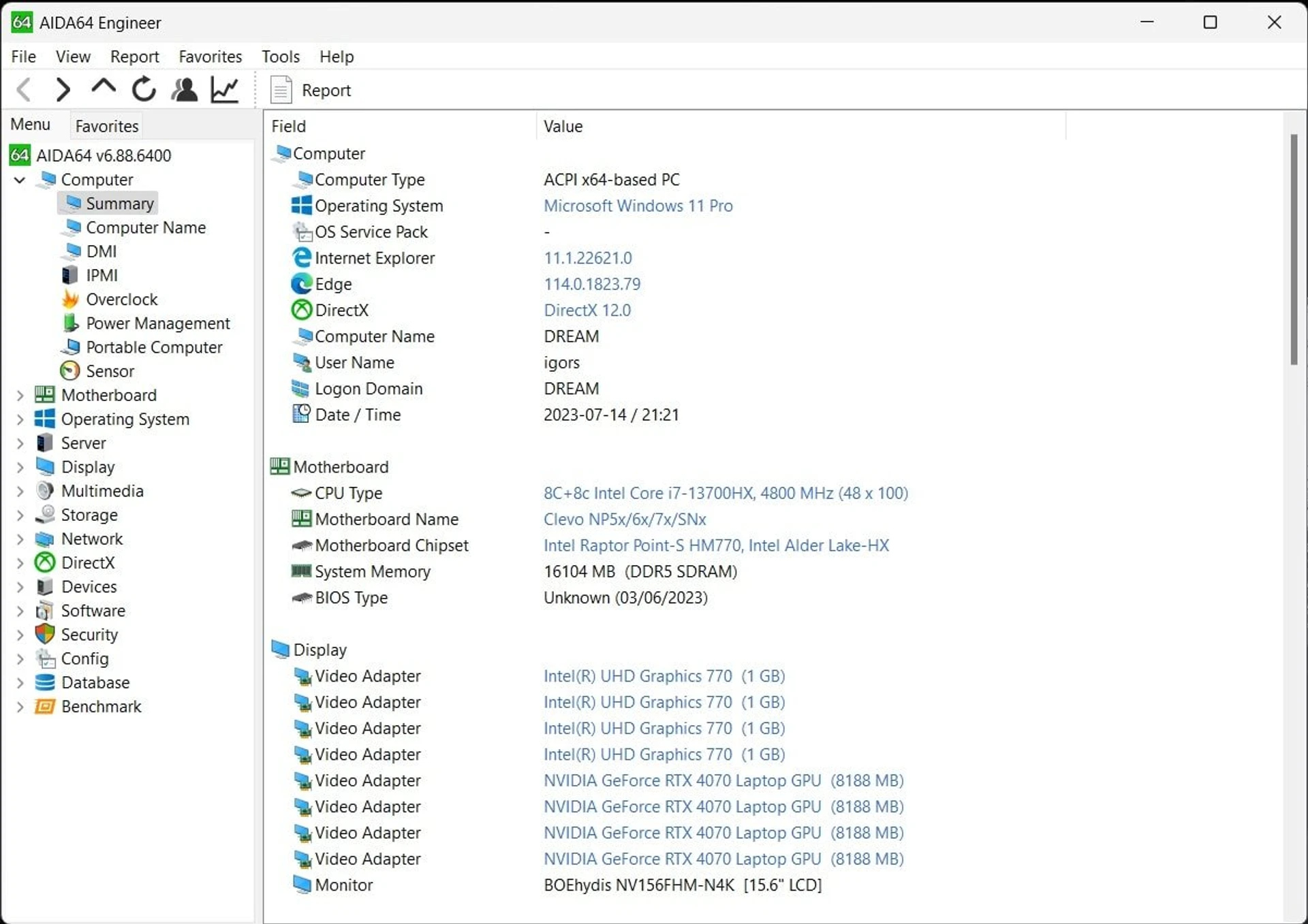Open the Microsoft Windows 11 Pro link
Screen dimensions: 1308x924
(x=638, y=206)
